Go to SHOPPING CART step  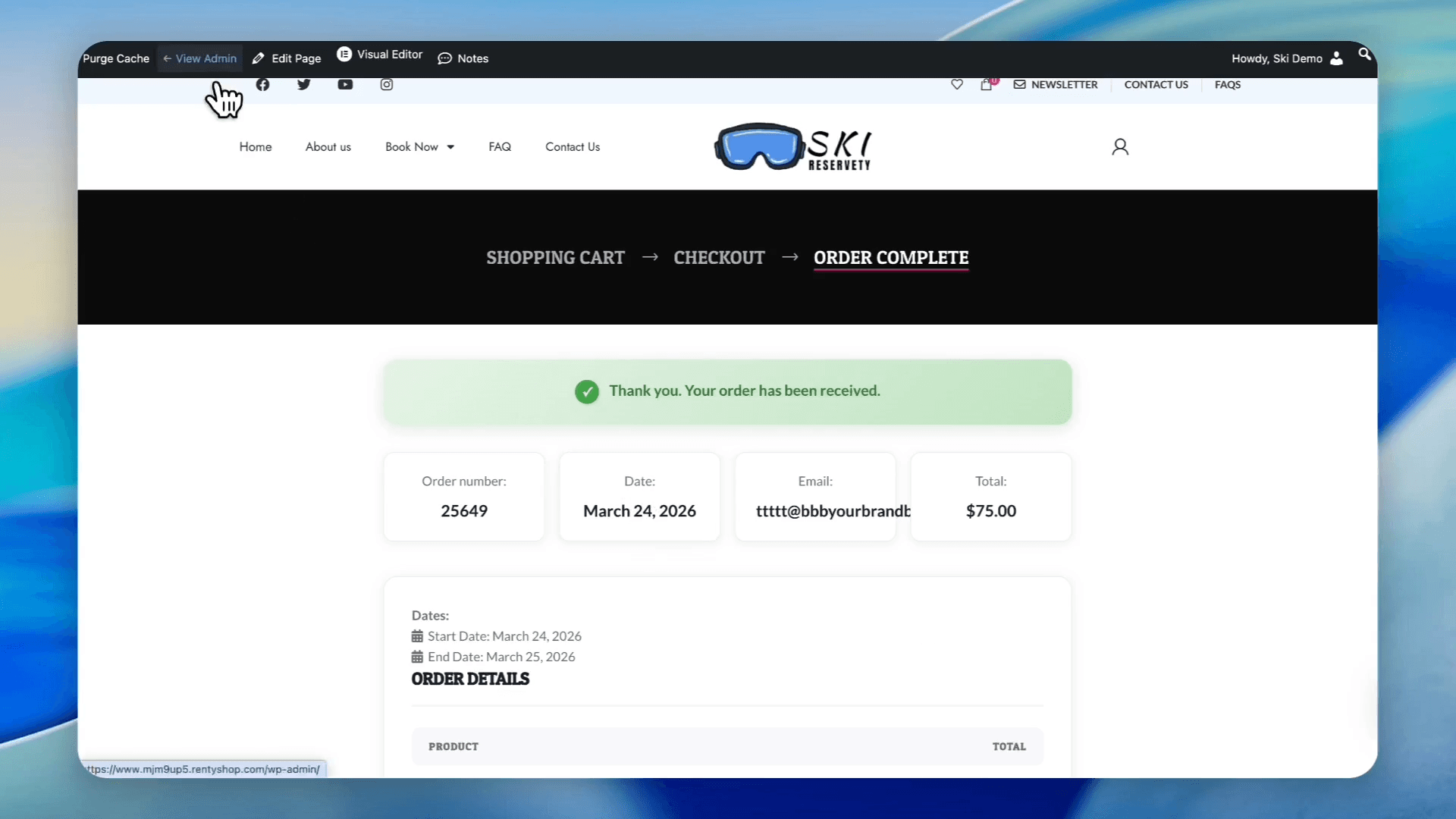[x=556, y=258]
